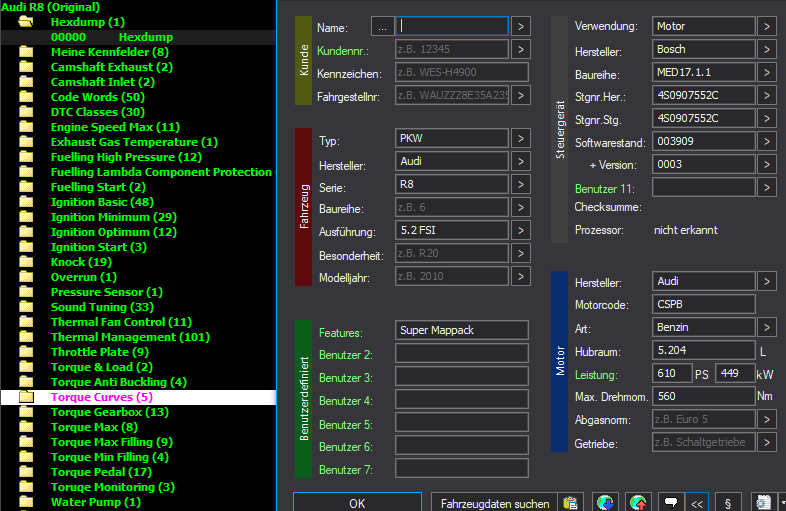The width and height of the screenshot is (786, 511).
Task: Click the Features field containing Super Mappack
Action: click(x=462, y=330)
